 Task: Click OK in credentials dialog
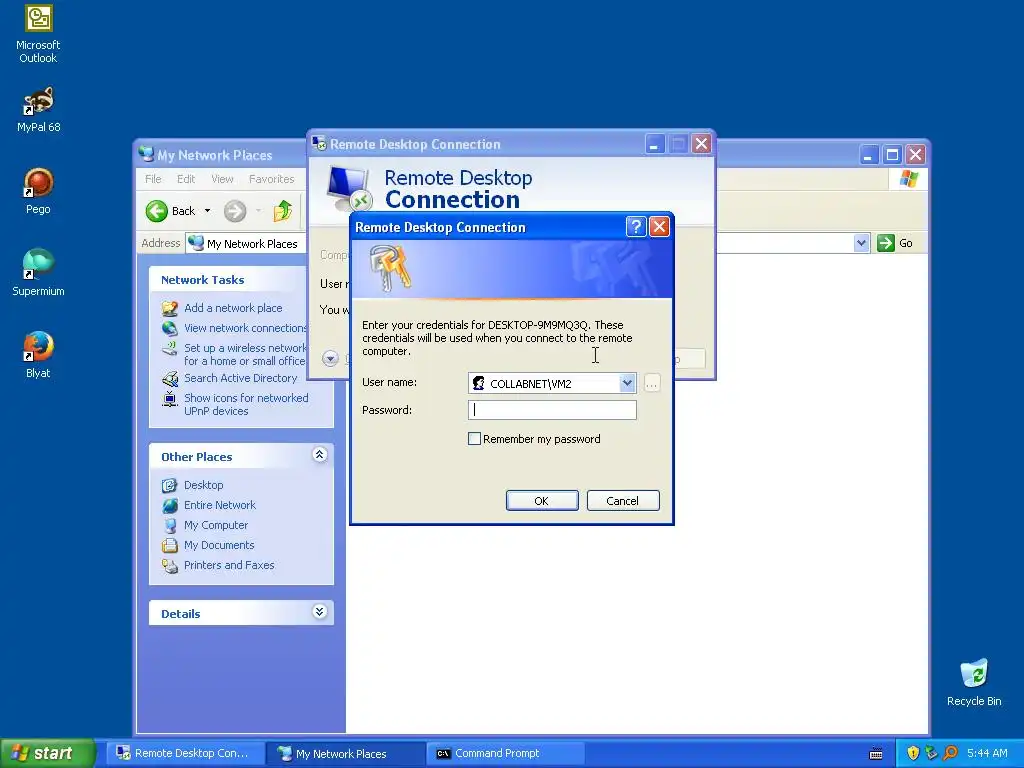pos(541,501)
